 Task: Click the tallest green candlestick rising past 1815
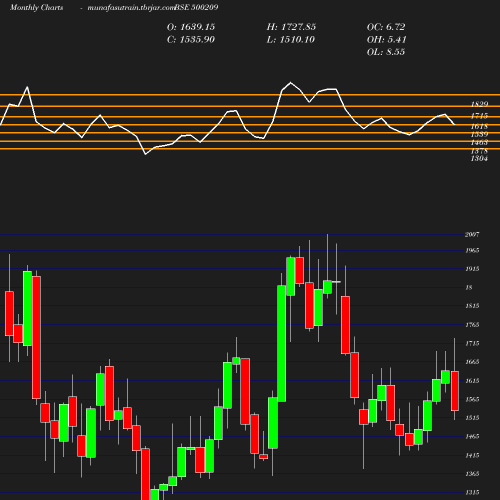click(282, 343)
